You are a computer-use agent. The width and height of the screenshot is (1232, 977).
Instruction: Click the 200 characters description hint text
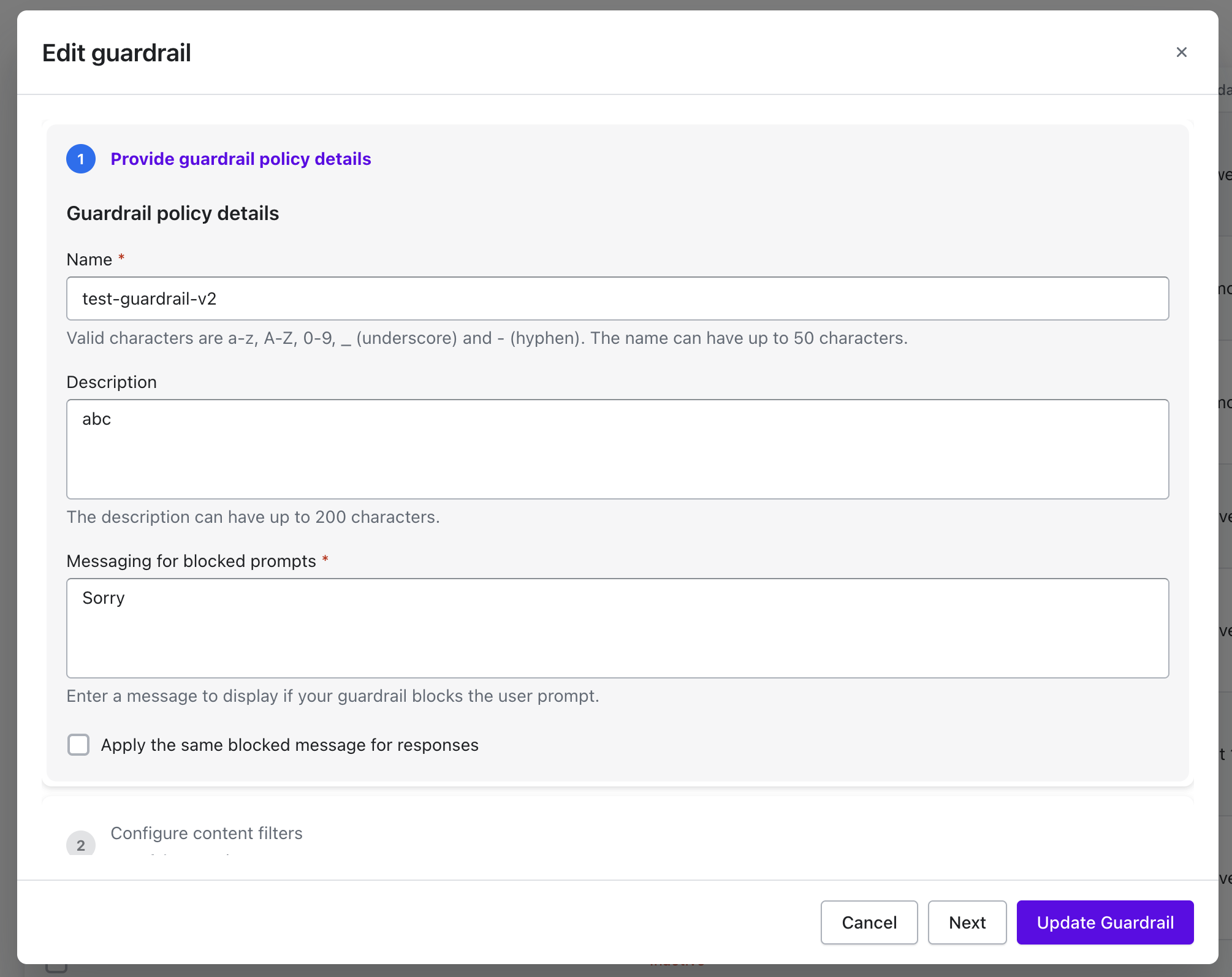(x=253, y=517)
